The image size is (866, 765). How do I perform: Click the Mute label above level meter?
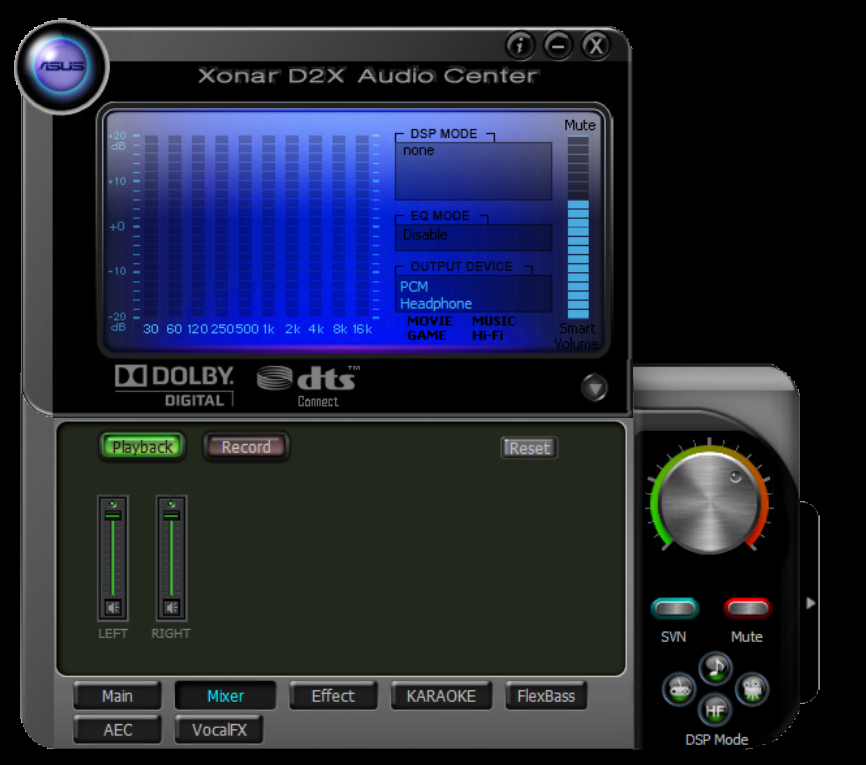tap(579, 126)
